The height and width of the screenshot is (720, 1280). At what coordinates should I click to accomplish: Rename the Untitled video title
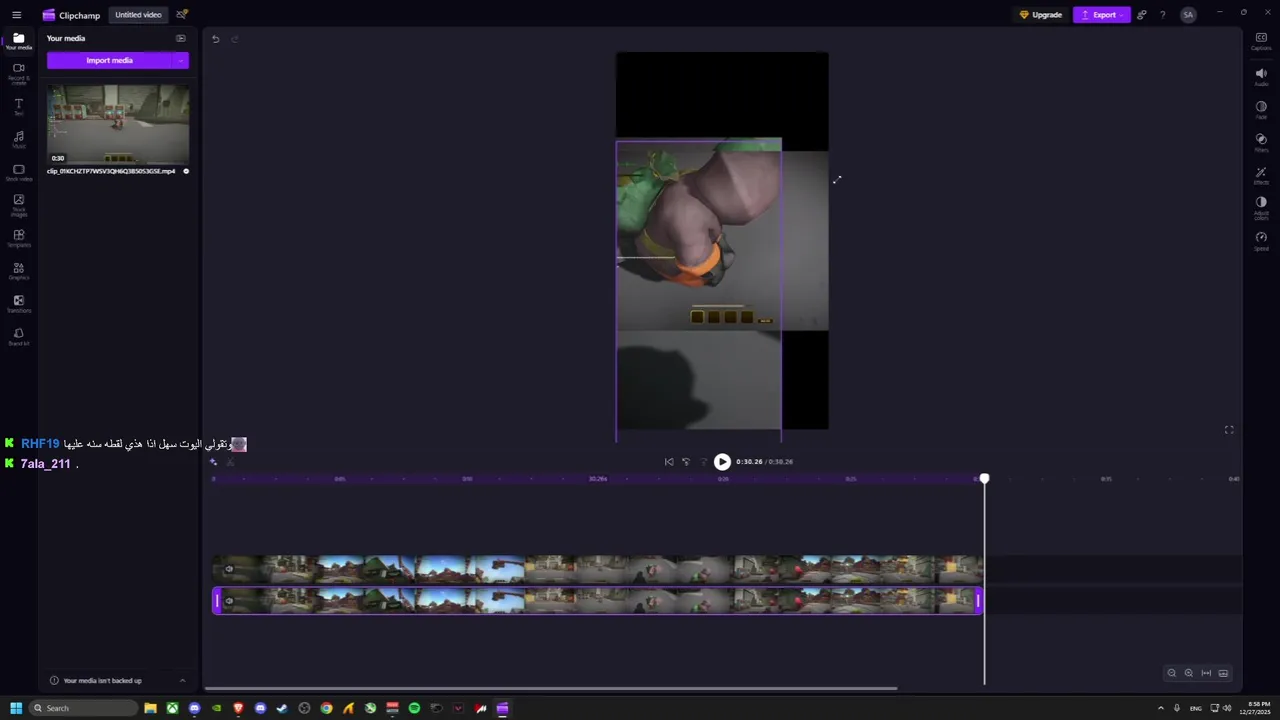click(x=138, y=15)
